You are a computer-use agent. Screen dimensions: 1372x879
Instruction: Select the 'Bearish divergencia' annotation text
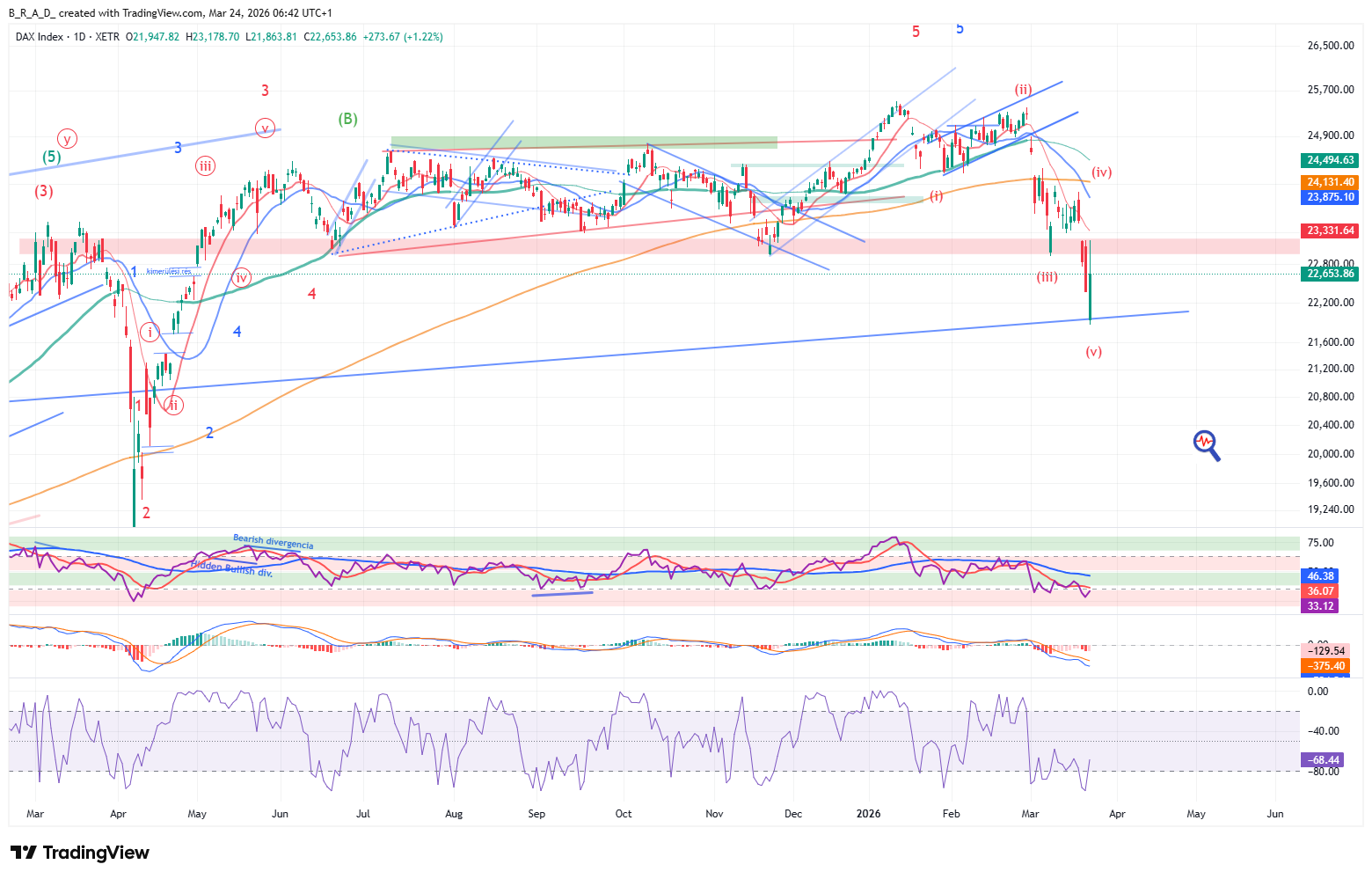pos(273,542)
